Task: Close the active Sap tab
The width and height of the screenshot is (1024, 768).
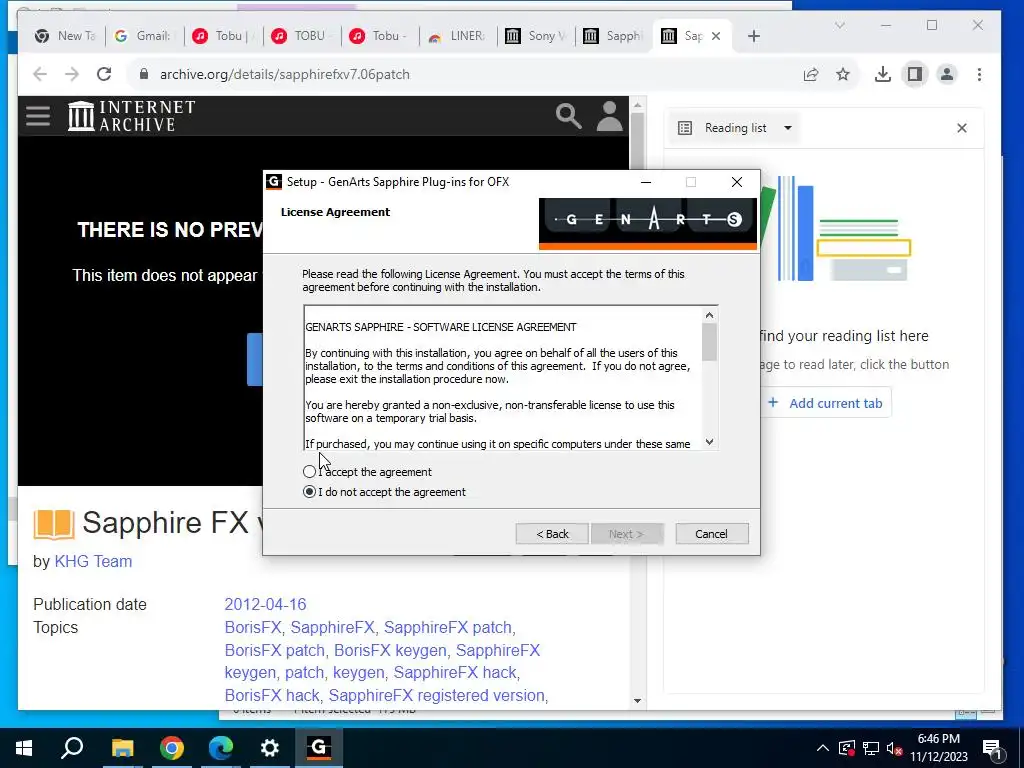Action: [x=716, y=36]
